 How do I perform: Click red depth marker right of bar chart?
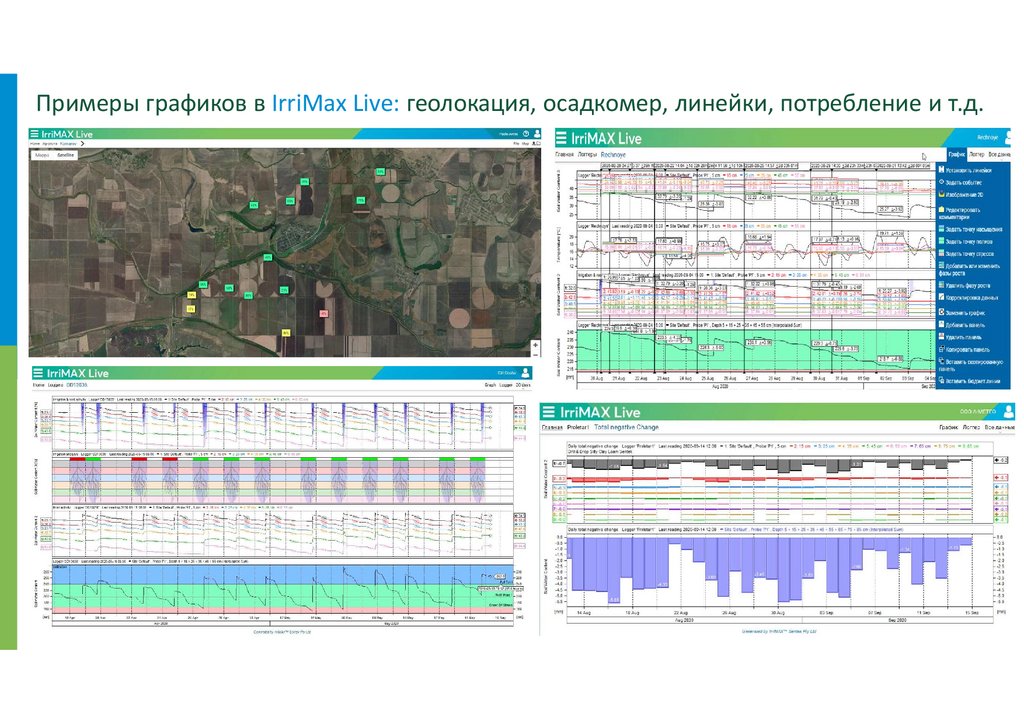click(x=1000, y=478)
